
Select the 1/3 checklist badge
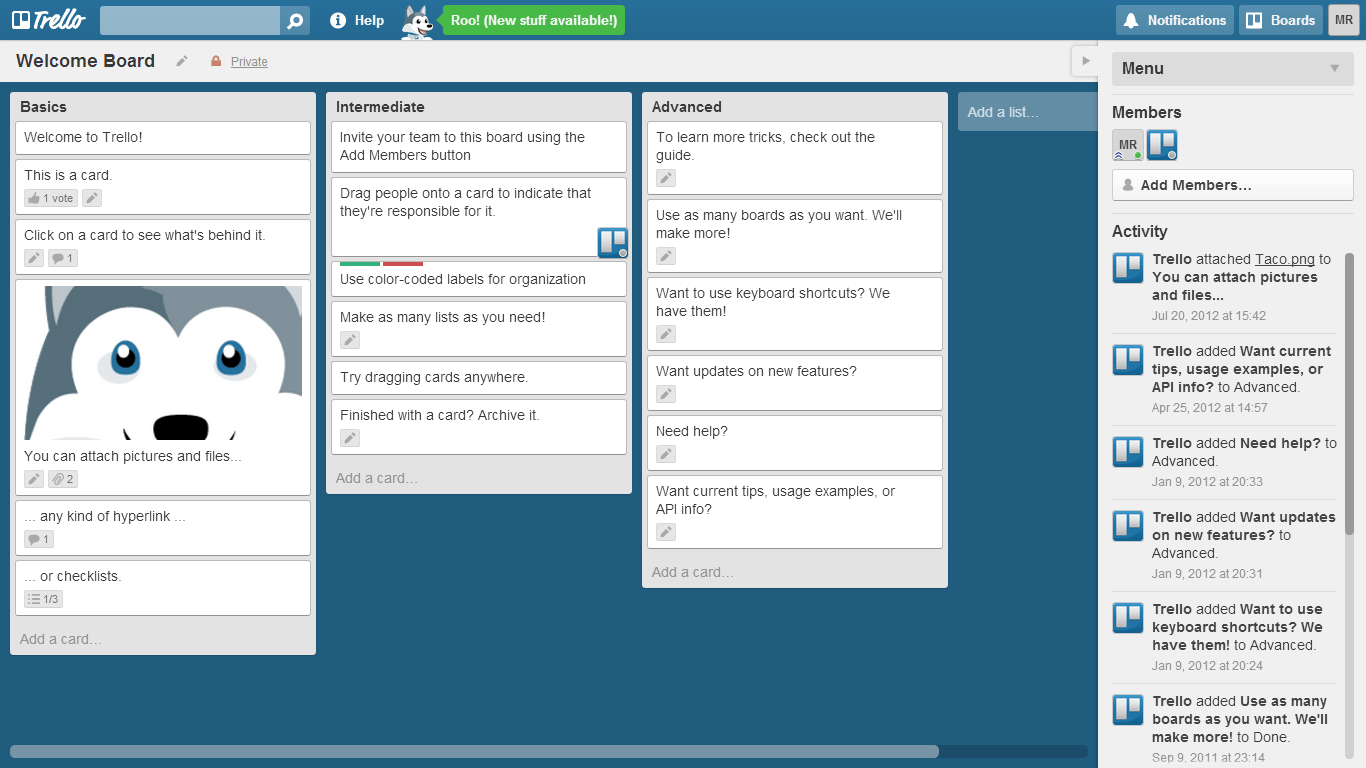[x=42, y=598]
